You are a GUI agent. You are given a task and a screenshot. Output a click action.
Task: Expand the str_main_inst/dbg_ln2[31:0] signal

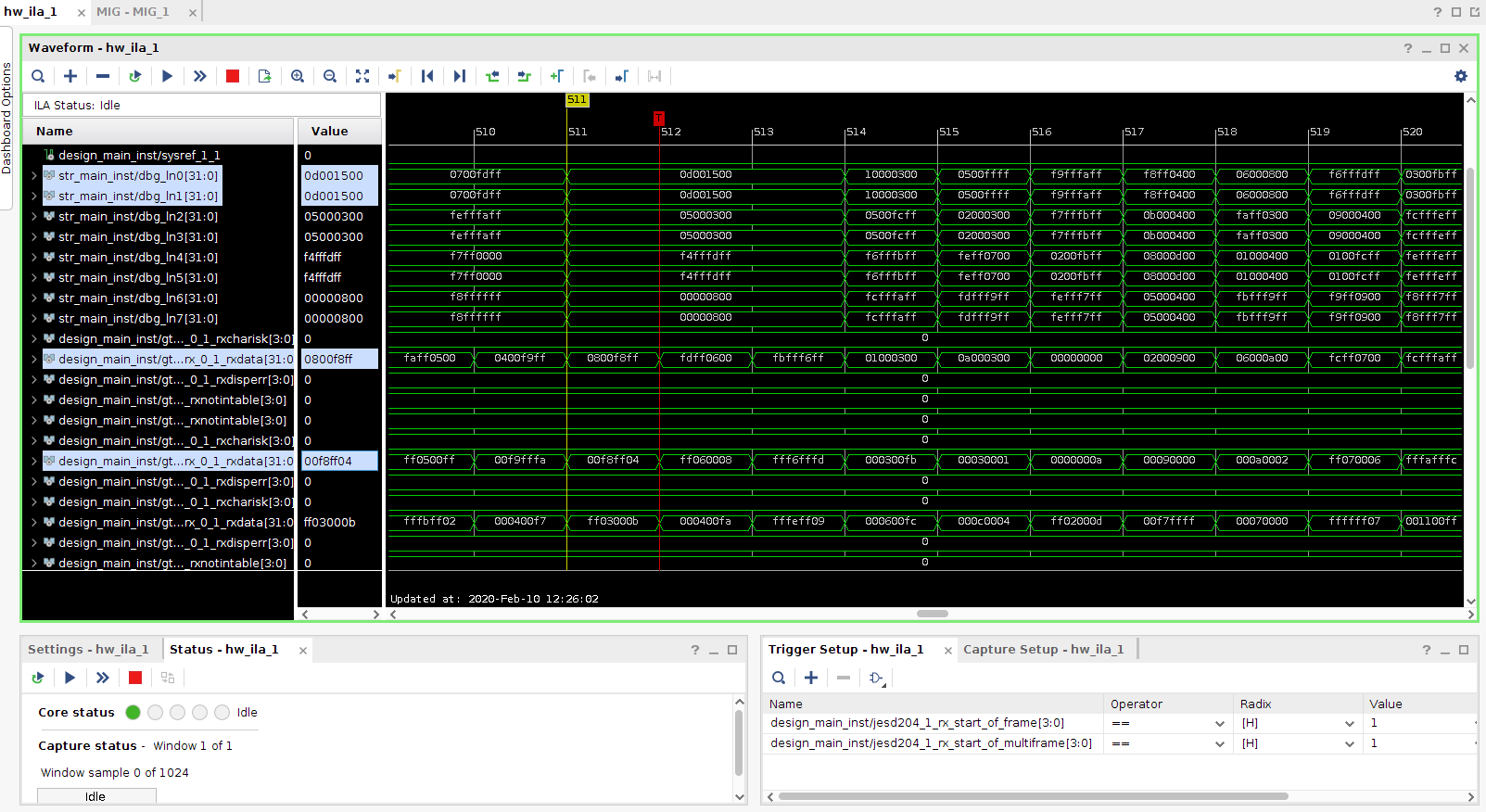(x=34, y=217)
